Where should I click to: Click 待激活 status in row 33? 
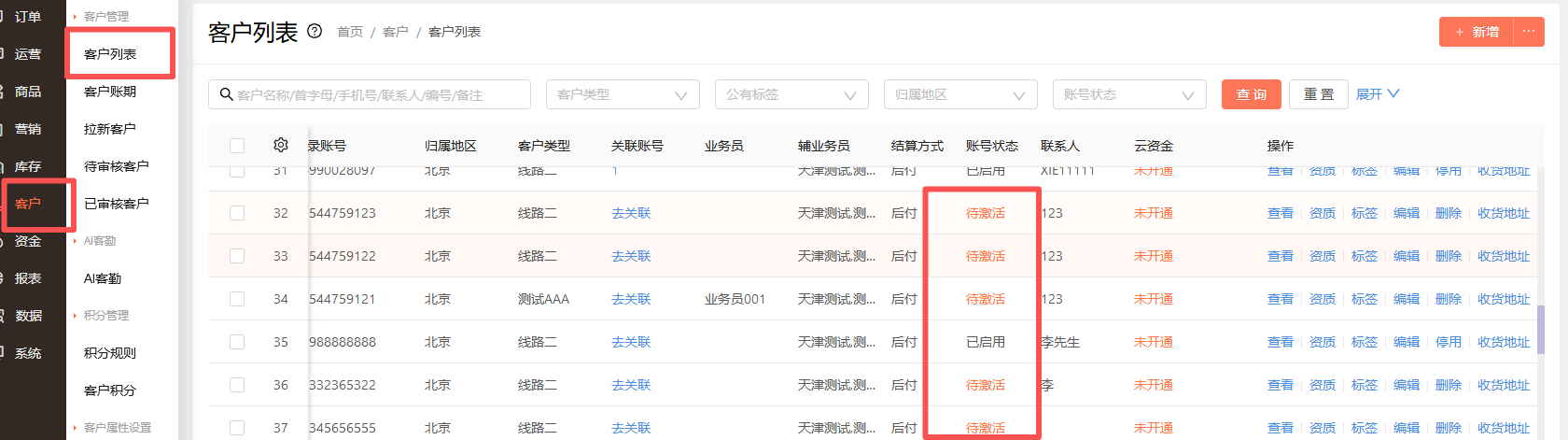[x=986, y=256]
